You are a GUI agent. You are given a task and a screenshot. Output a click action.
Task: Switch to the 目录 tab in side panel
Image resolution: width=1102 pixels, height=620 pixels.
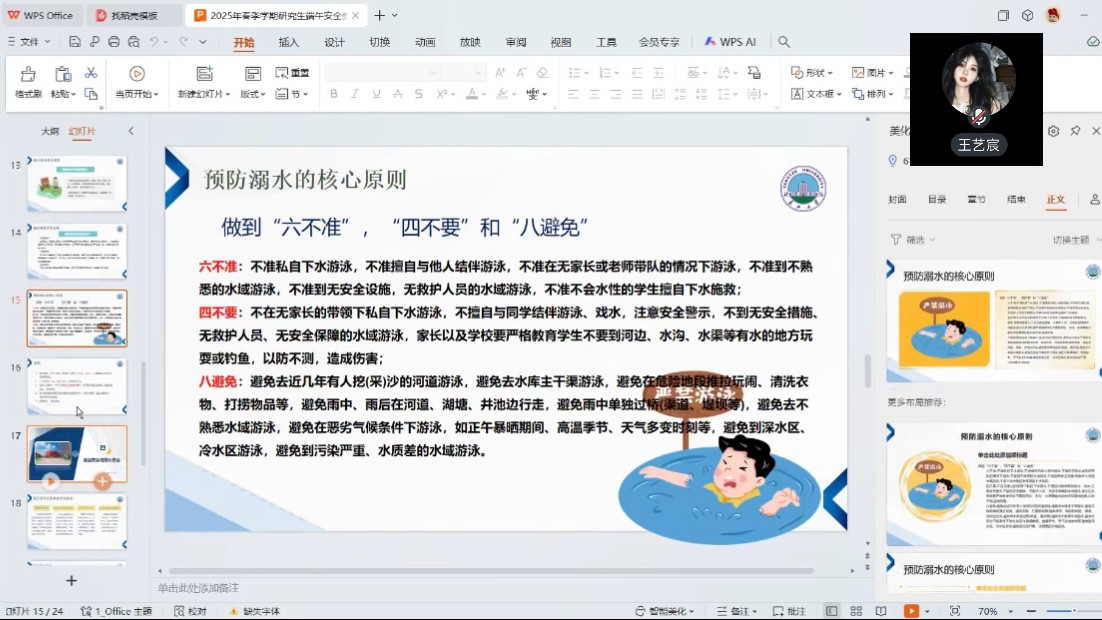pos(937,200)
